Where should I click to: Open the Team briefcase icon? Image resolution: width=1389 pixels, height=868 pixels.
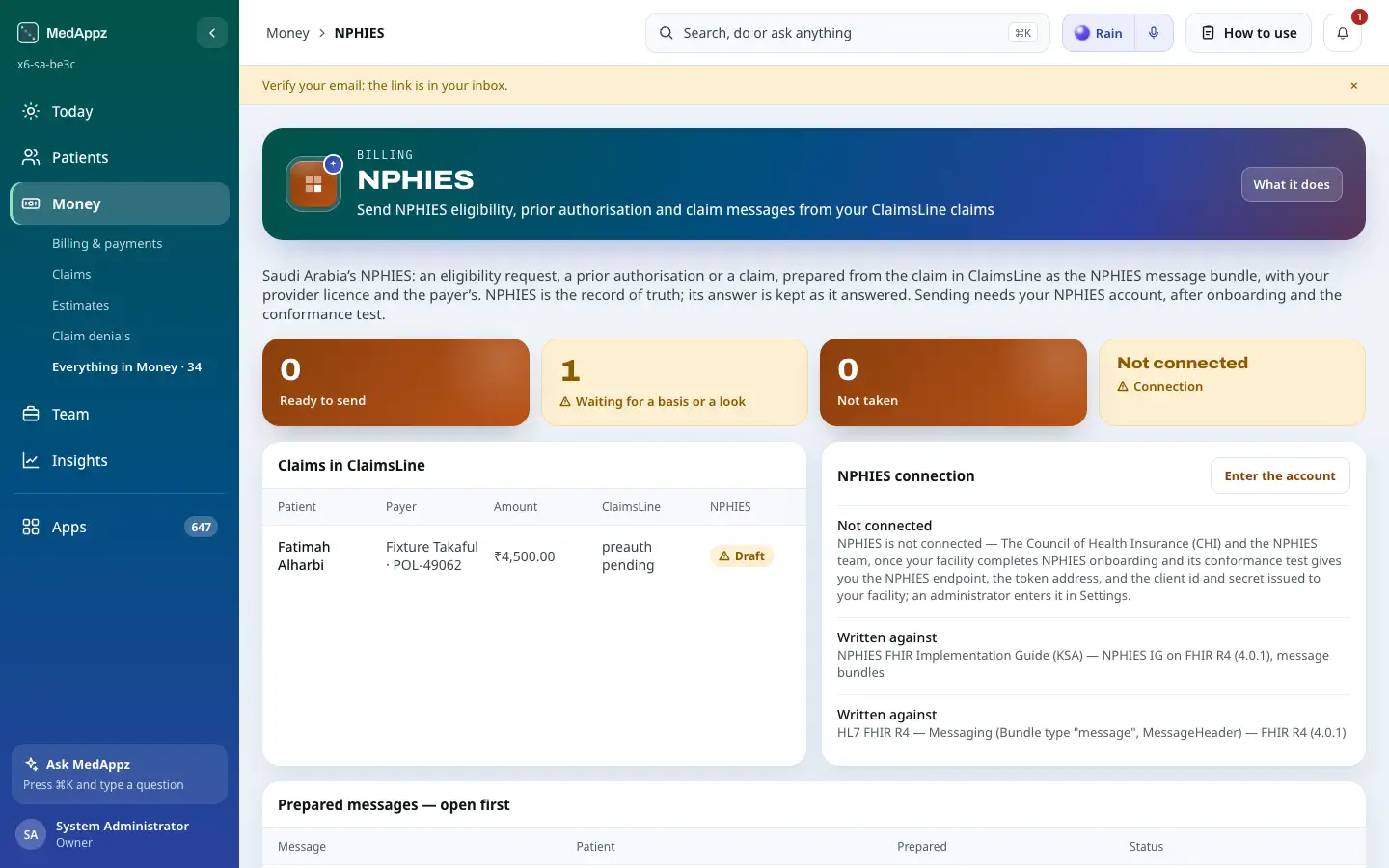pos(31,414)
